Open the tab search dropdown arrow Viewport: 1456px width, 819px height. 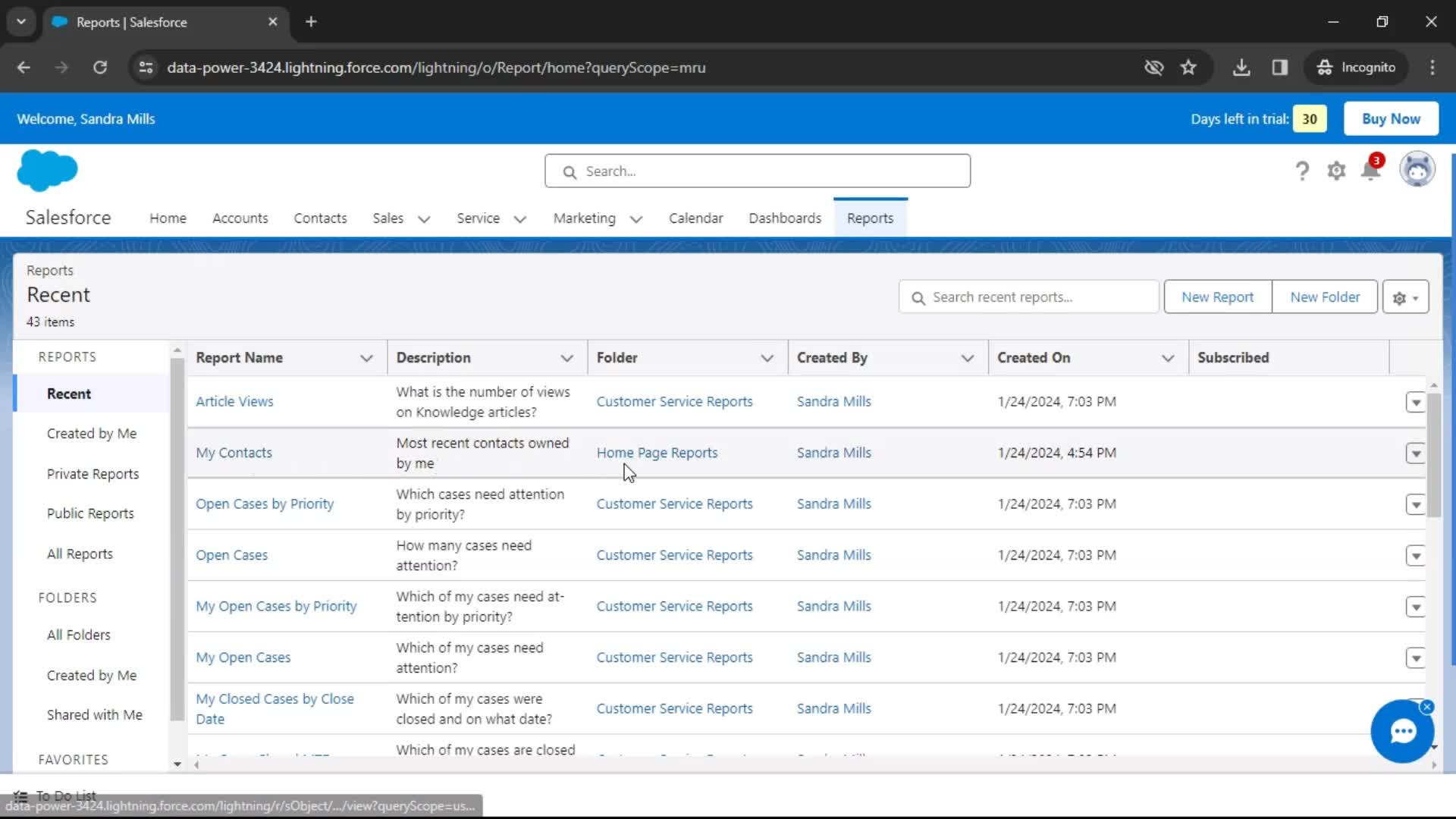tap(21, 22)
